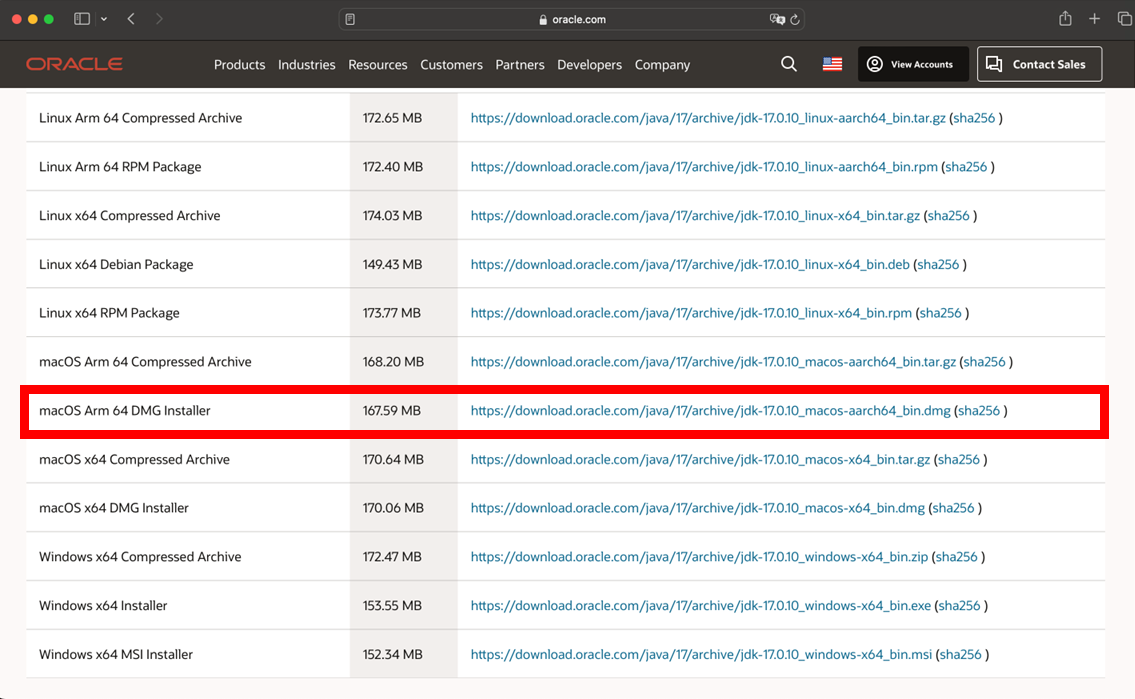Open sha256 for macOS Arm 64 Compressed Archive
1135x699 pixels.
(984, 362)
